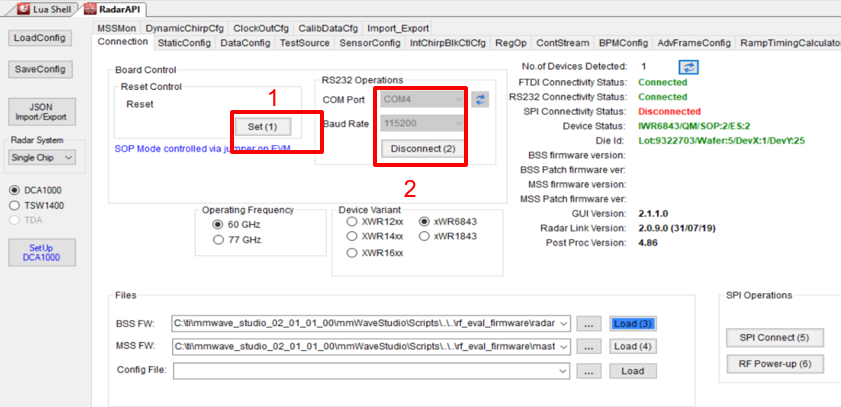Viewport: 841px width, 407px height.
Task: Select xWR6843 device variant
Action: coord(447,221)
